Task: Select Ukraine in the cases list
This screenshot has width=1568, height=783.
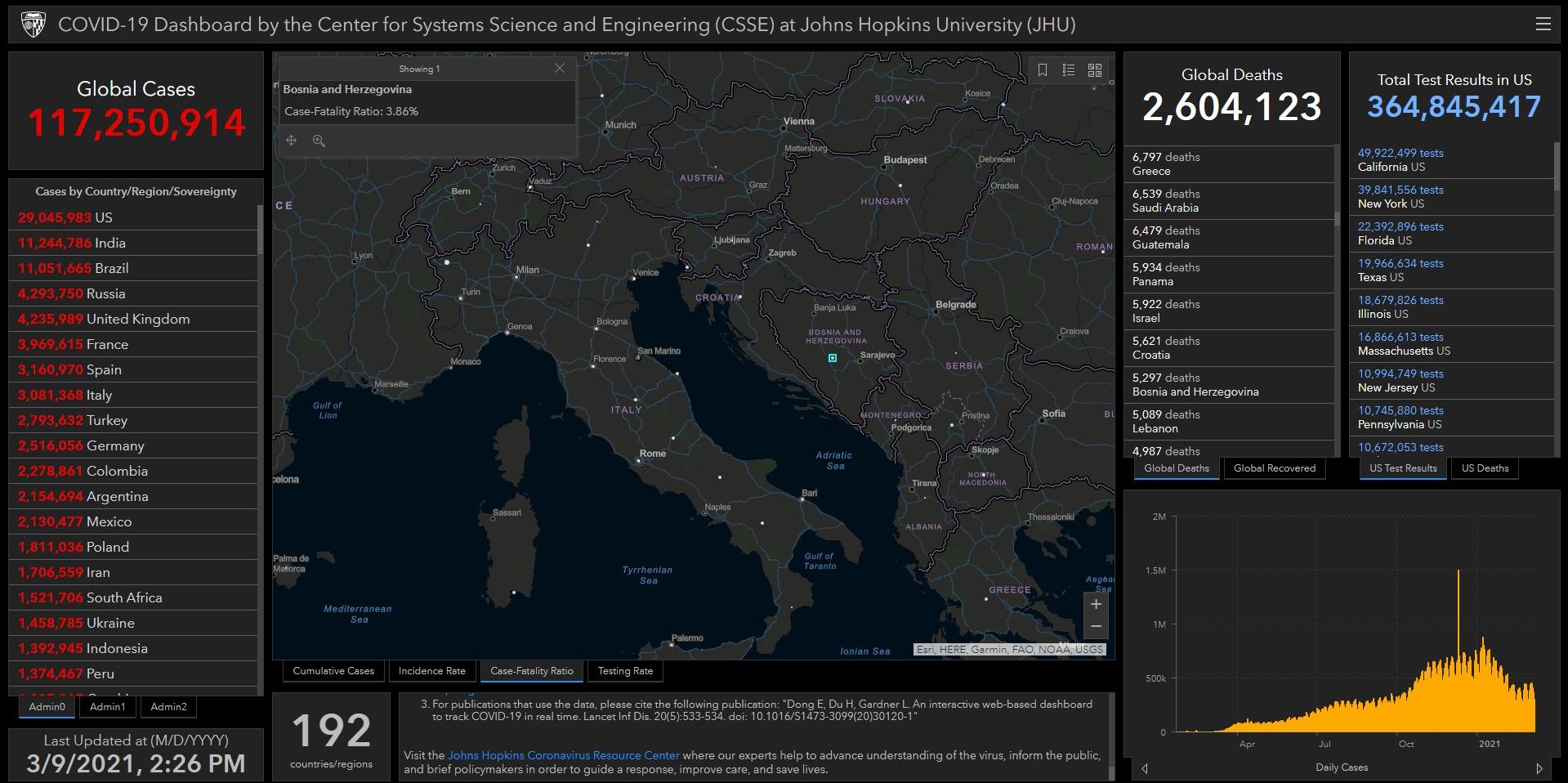Action: tap(133, 623)
